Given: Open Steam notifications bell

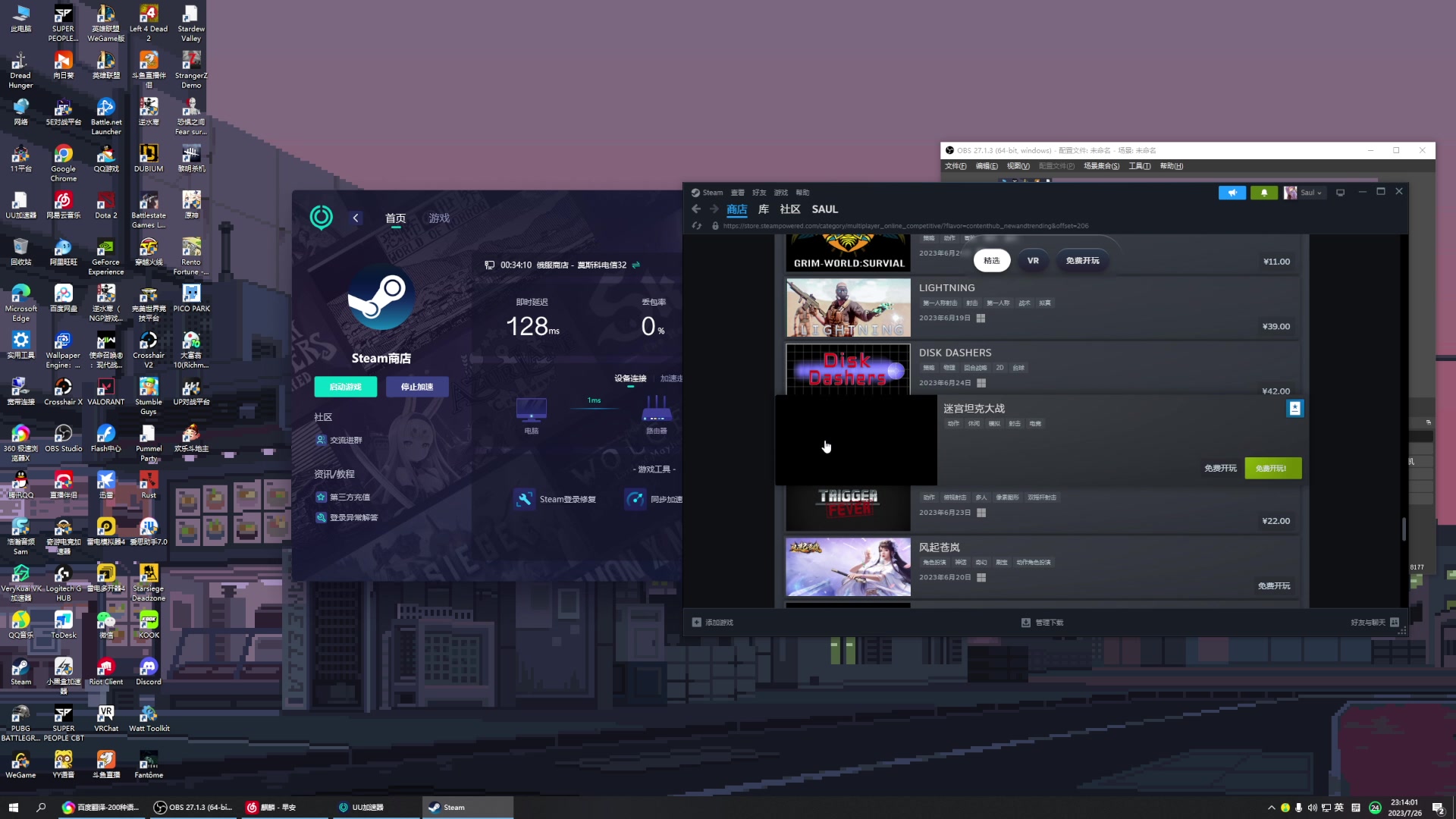Looking at the screenshot, I should pyautogui.click(x=1263, y=193).
